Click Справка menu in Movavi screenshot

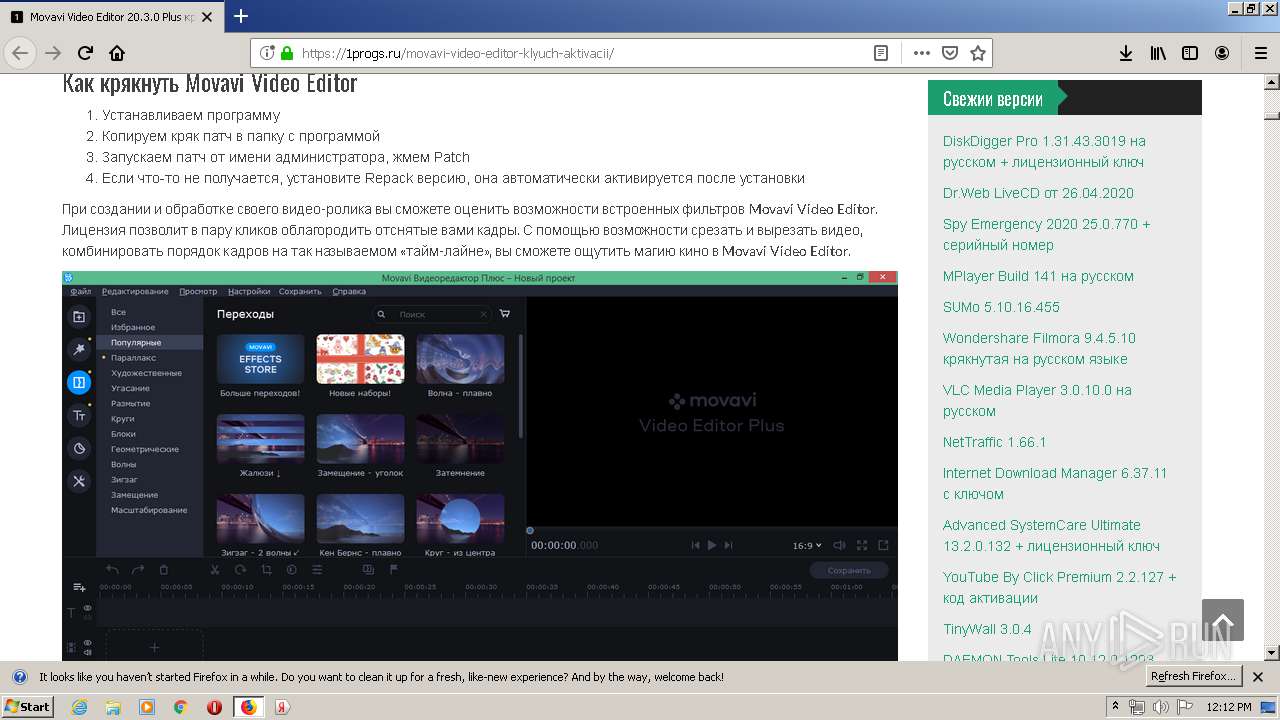pos(349,292)
